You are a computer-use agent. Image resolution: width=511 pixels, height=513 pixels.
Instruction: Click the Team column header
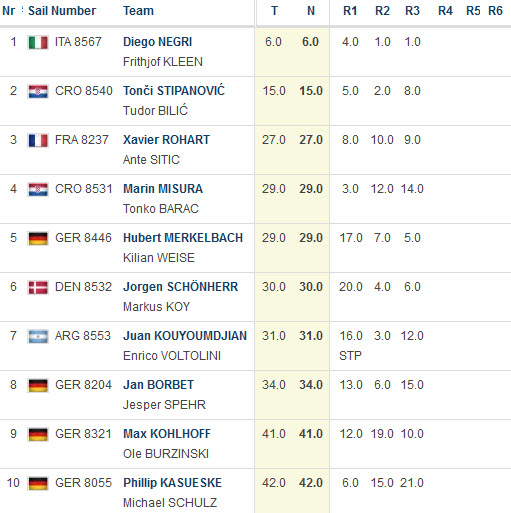tap(138, 11)
